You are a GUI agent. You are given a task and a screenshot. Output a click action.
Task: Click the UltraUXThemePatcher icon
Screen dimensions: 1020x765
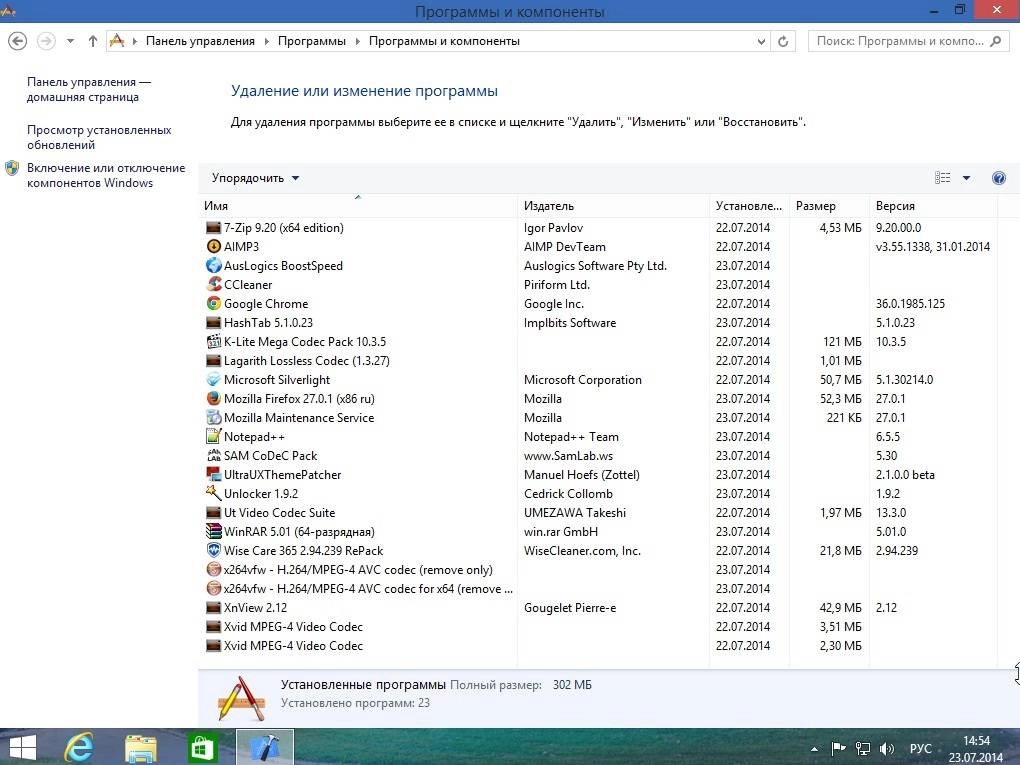(x=213, y=474)
